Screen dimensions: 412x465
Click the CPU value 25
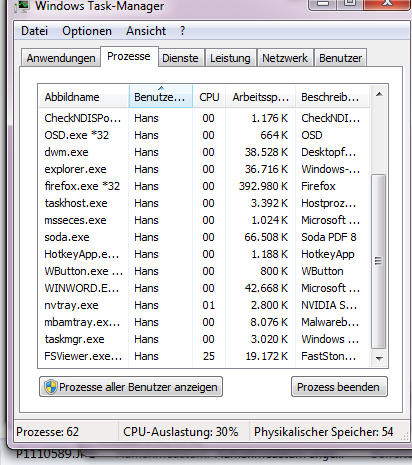coord(209,356)
